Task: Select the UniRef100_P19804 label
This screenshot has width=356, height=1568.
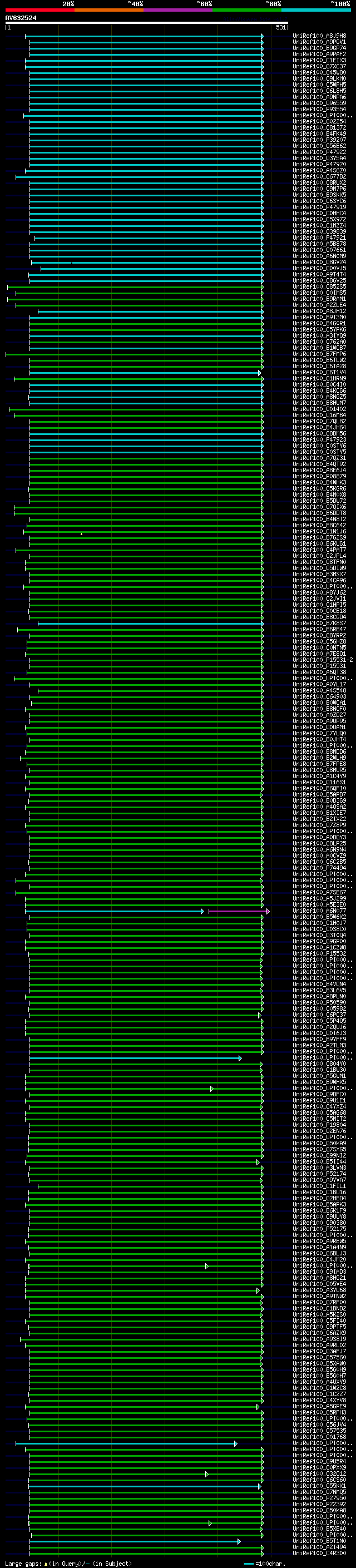Action: coord(319,1125)
